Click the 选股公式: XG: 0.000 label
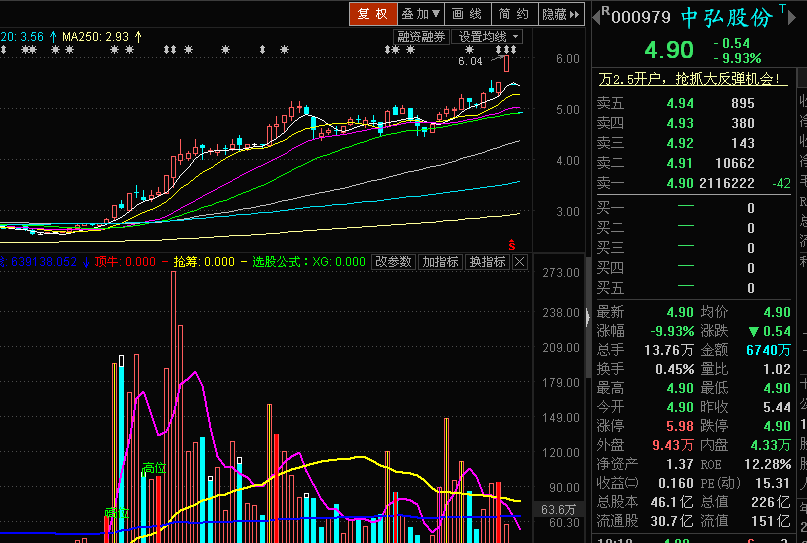The width and height of the screenshot is (807, 543). [x=309, y=261]
